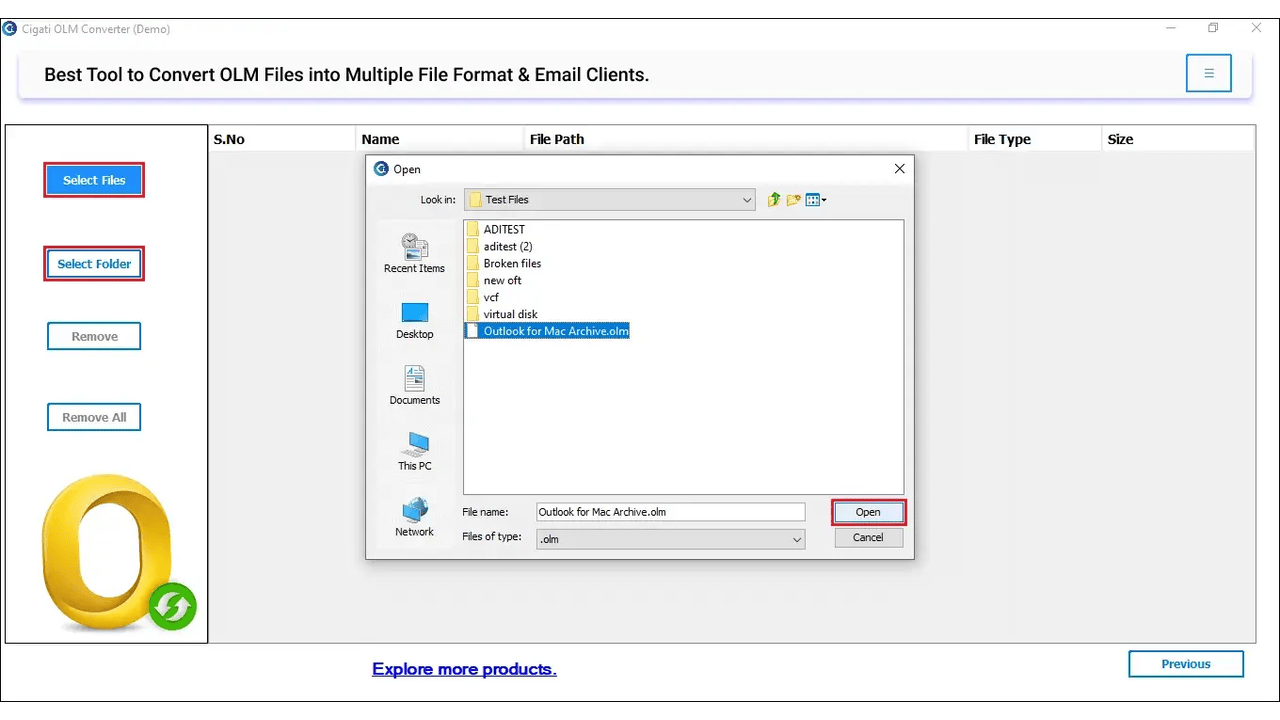This screenshot has height=720, width=1280.
Task: Open the This PC shortcut
Action: coord(414,452)
